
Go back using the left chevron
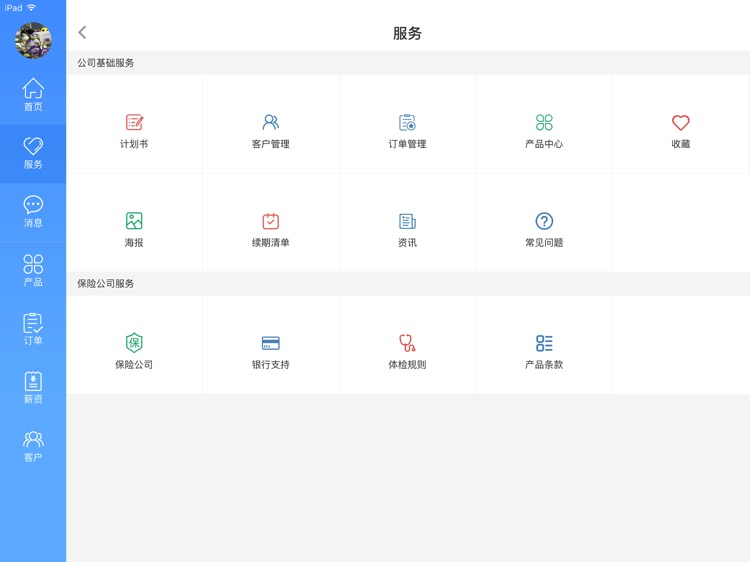(x=82, y=33)
